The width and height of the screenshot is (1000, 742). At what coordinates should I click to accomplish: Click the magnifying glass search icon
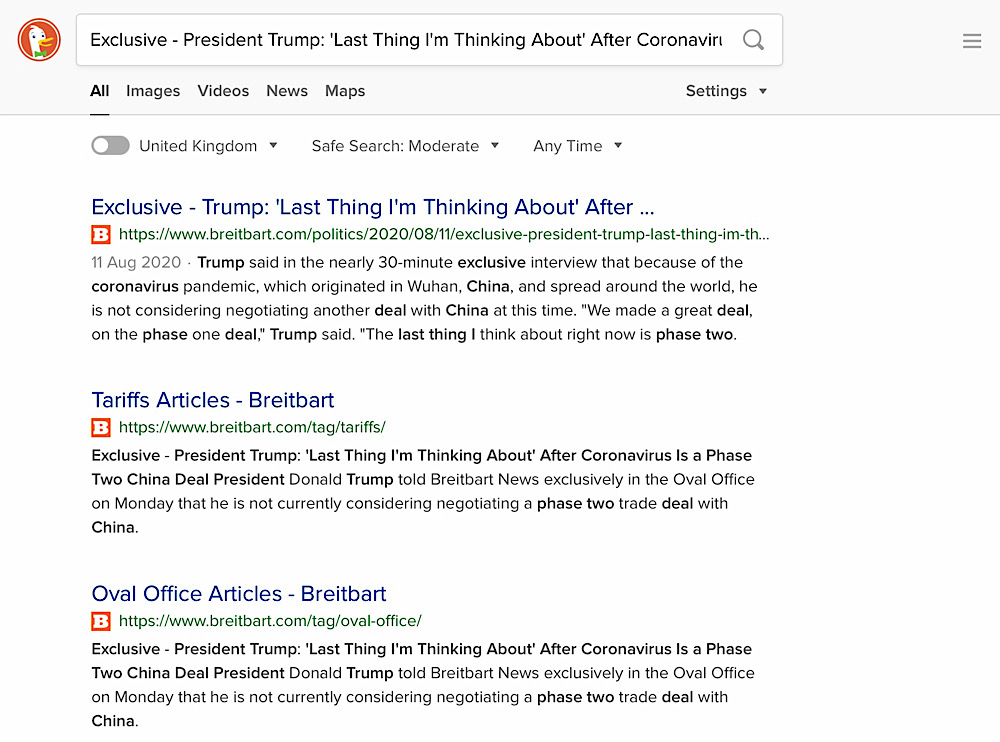(753, 40)
